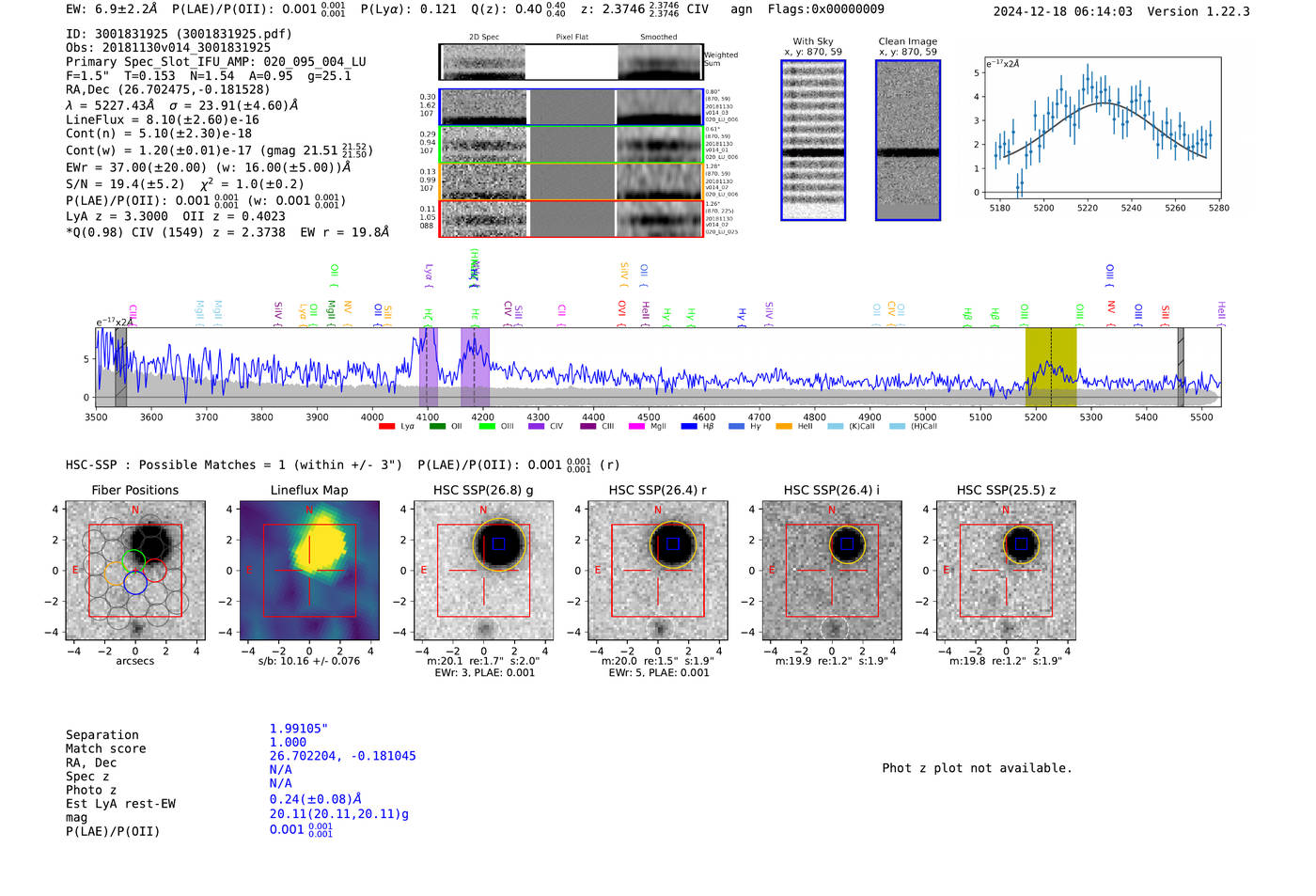Image resolution: width=1316 pixels, height=896 pixels.
Task: Click the 'Flags:0x00000009' text
Action: (x=826, y=9)
